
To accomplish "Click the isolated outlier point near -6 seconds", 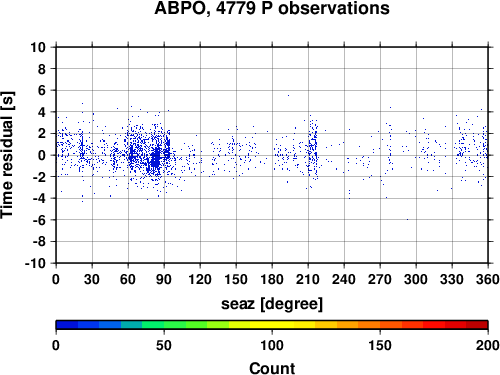I will click(407, 219).
